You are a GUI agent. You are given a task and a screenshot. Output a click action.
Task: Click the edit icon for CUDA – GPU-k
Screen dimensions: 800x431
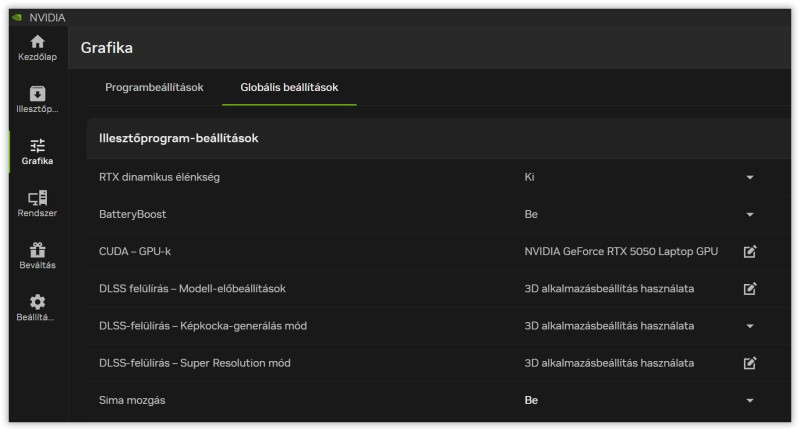[750, 251]
